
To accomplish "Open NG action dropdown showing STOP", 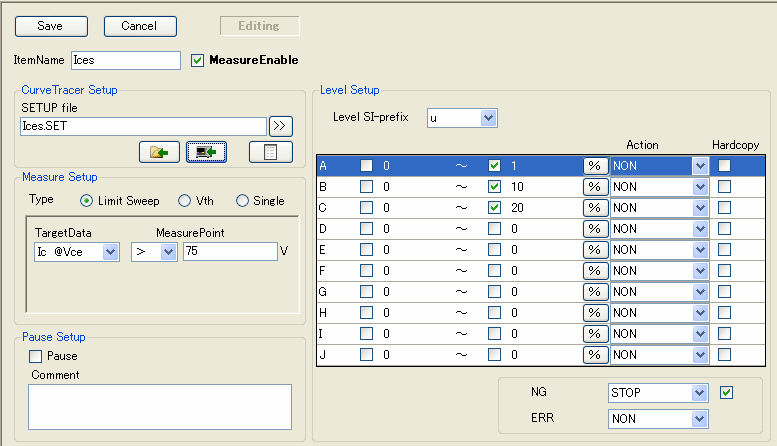I will coord(699,393).
